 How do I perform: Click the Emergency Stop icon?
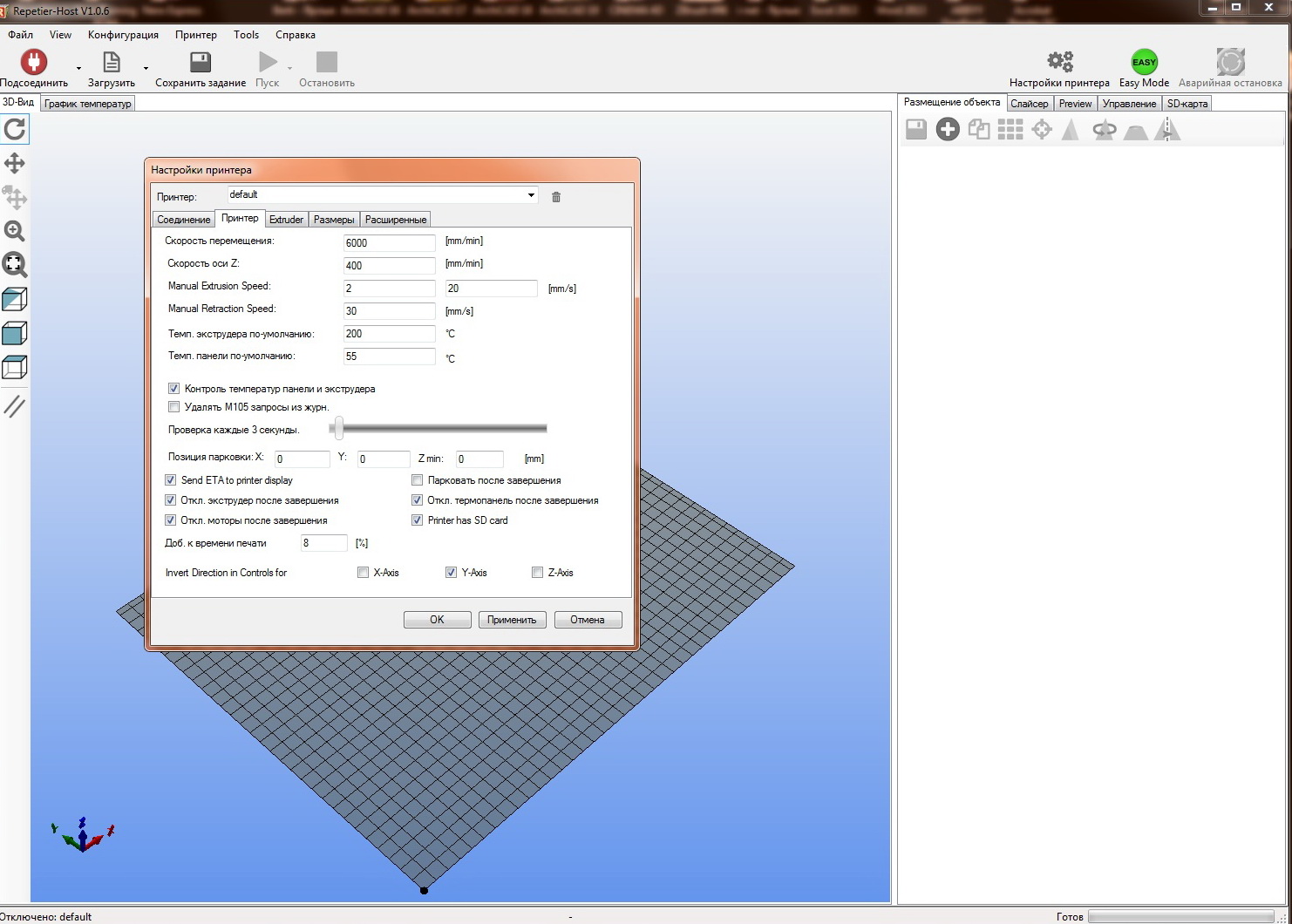pyautogui.click(x=1230, y=62)
